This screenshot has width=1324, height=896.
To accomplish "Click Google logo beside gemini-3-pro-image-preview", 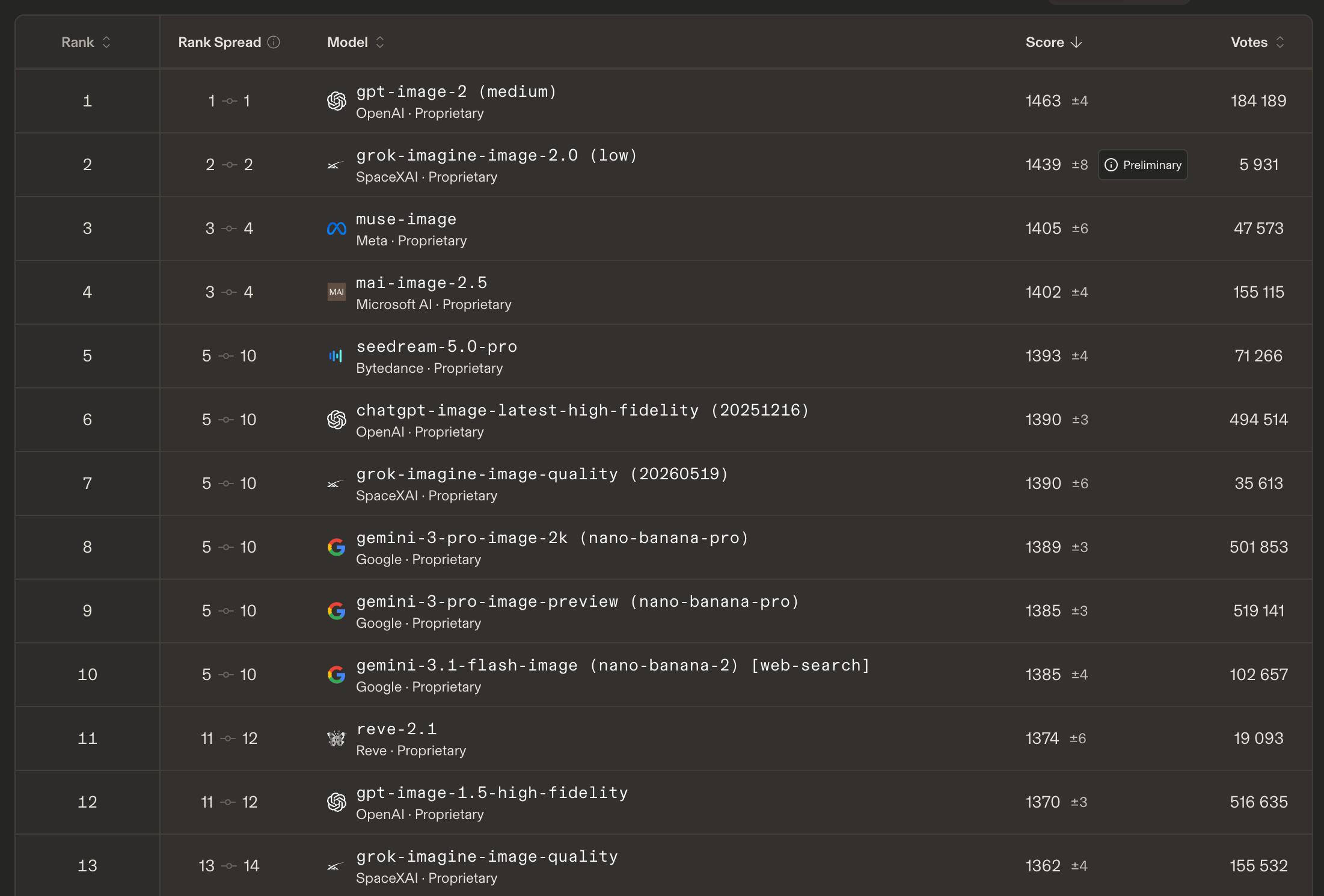I will click(x=337, y=611).
